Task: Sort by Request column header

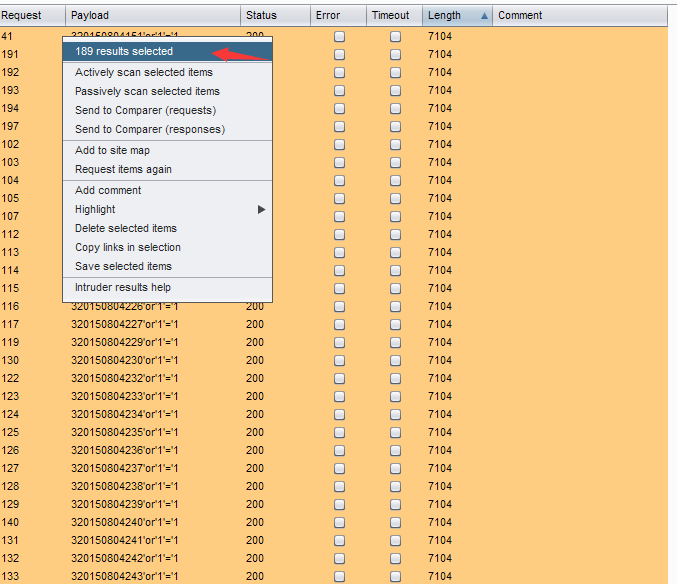Action: [x=32, y=16]
